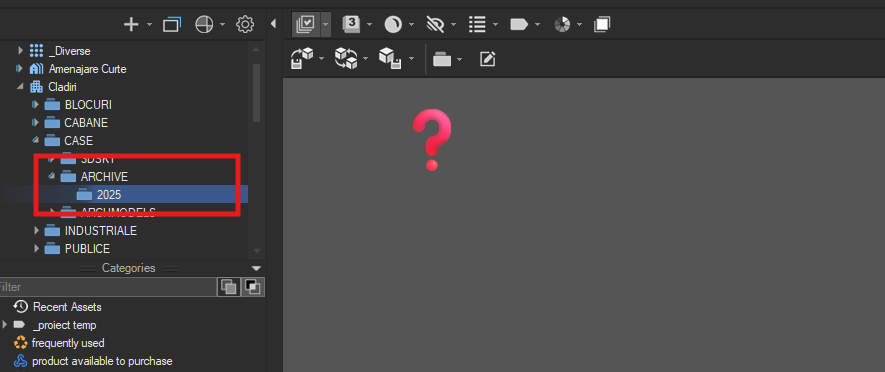Open the select-all icon's dropdown arrow
Screen dimensions: 885x372
click(x=326, y=24)
